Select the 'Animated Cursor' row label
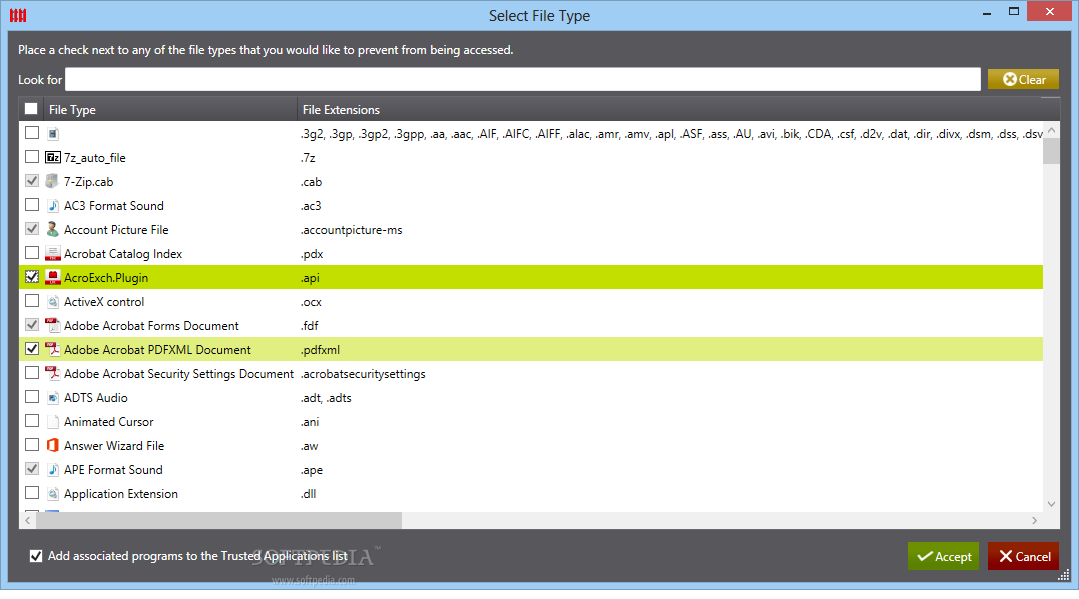This screenshot has width=1079, height=599. (x=109, y=422)
